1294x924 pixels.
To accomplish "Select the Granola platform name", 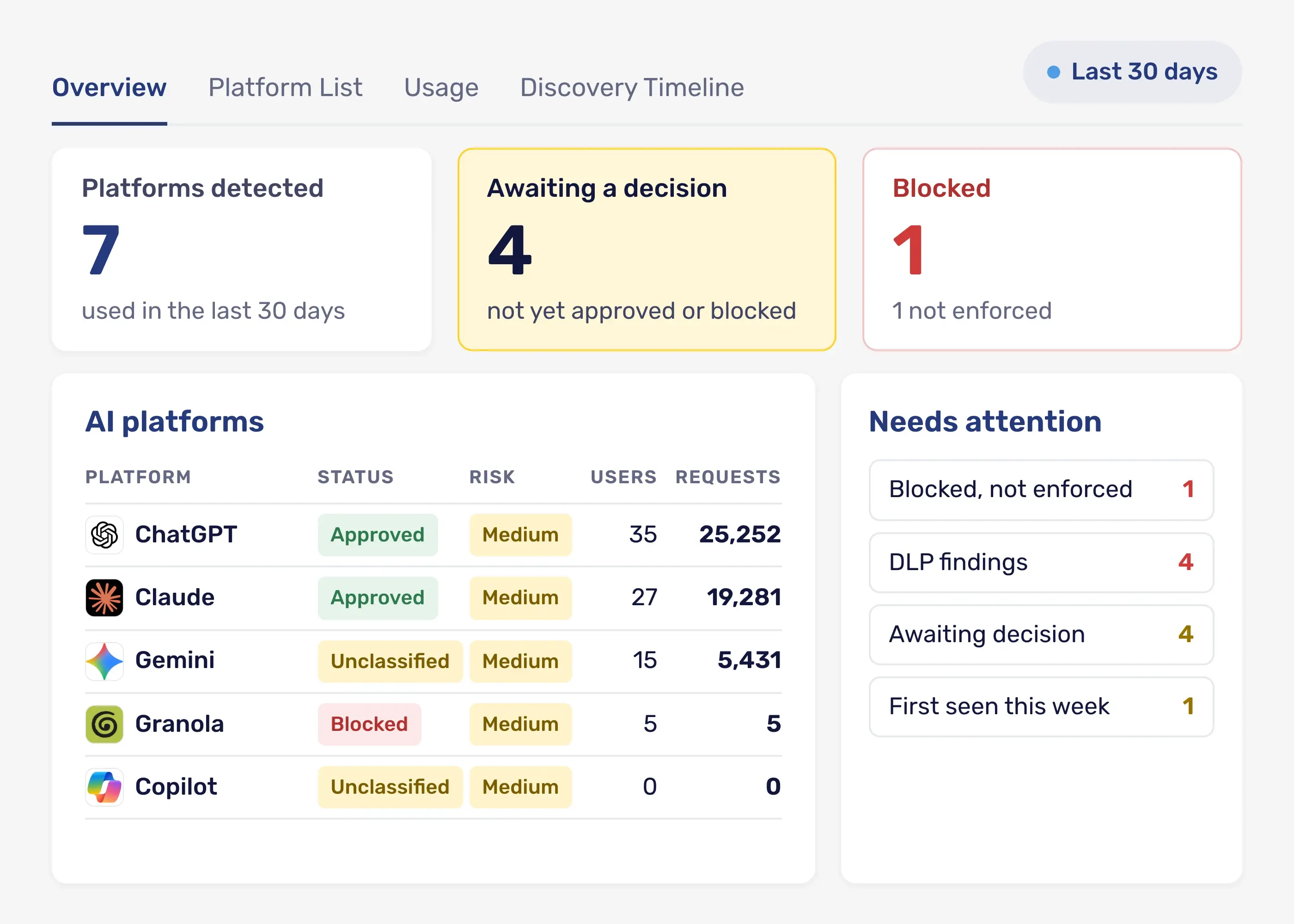I will pos(179,724).
